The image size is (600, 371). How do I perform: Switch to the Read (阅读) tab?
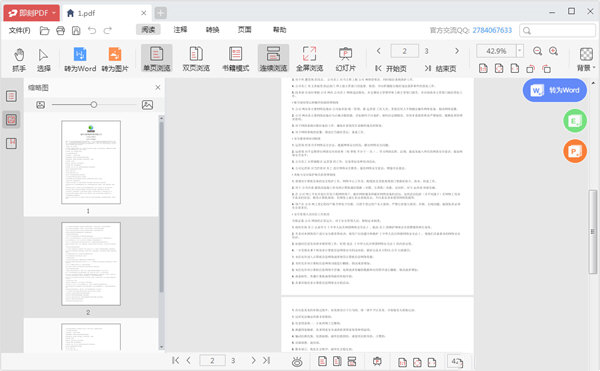click(148, 29)
